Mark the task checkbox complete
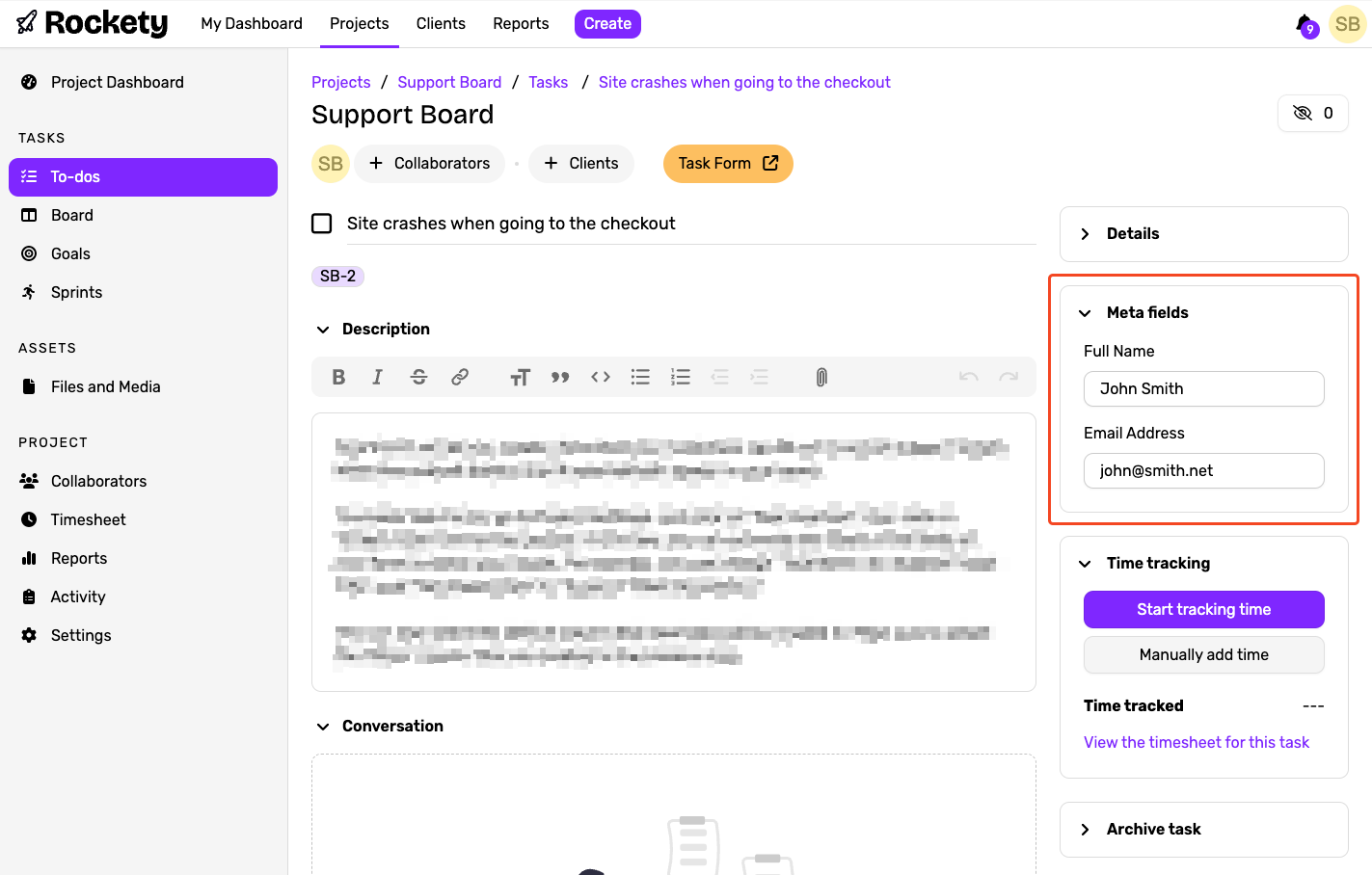This screenshot has width=1372, height=875. click(x=322, y=224)
